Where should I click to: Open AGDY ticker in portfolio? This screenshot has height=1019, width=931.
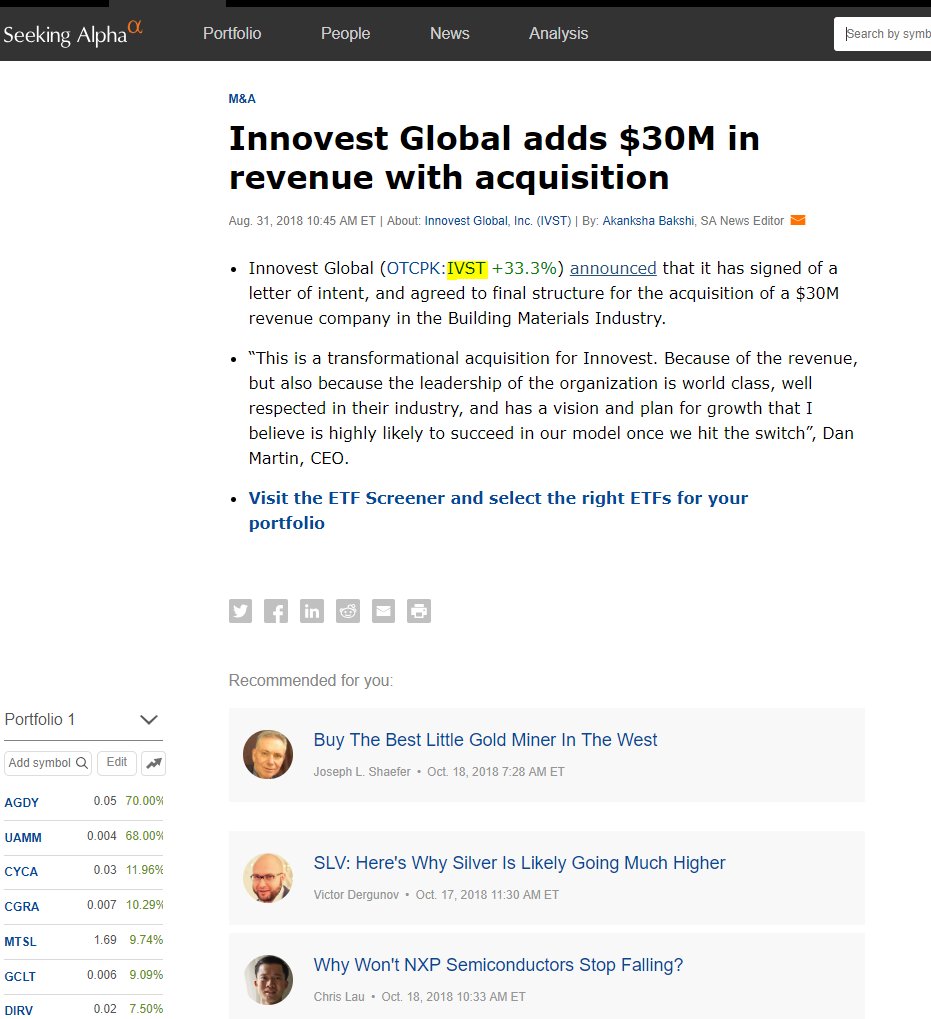click(21, 803)
